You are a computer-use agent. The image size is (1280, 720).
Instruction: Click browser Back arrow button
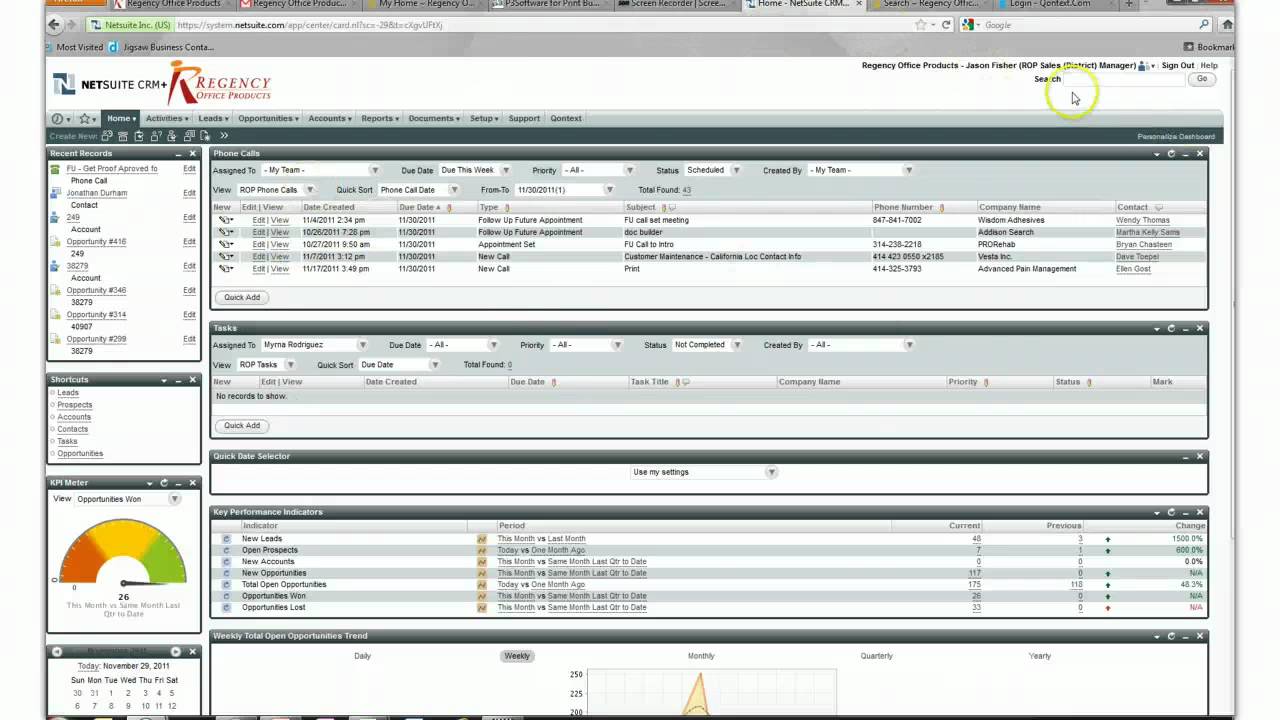pos(55,25)
